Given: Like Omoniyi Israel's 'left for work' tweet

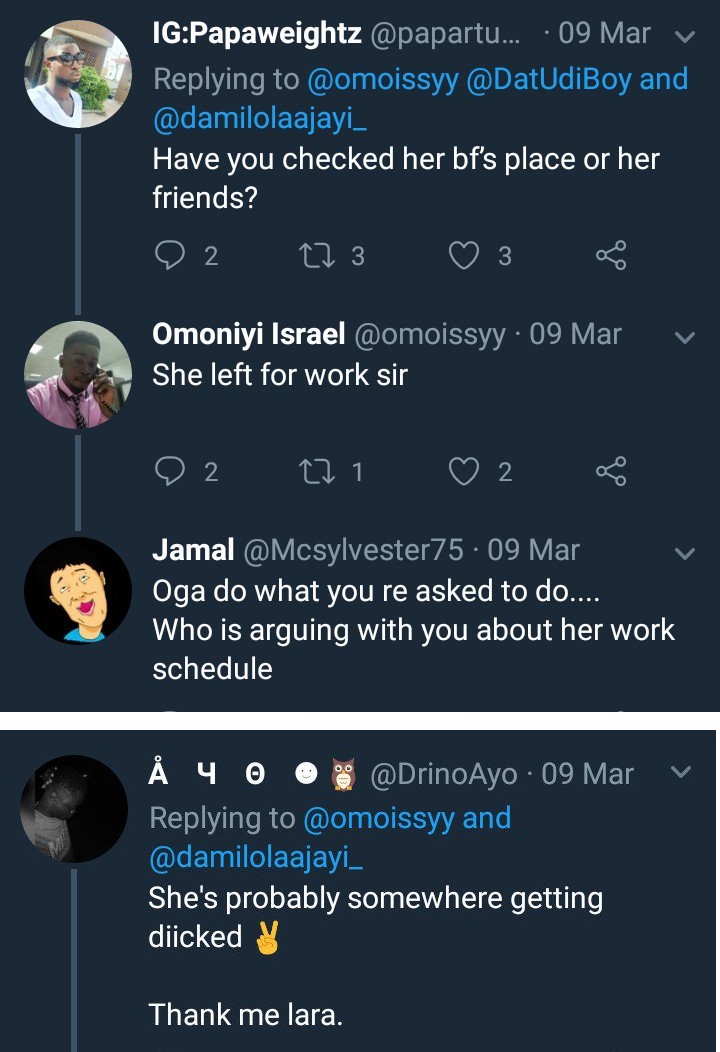Looking at the screenshot, I should [x=464, y=471].
